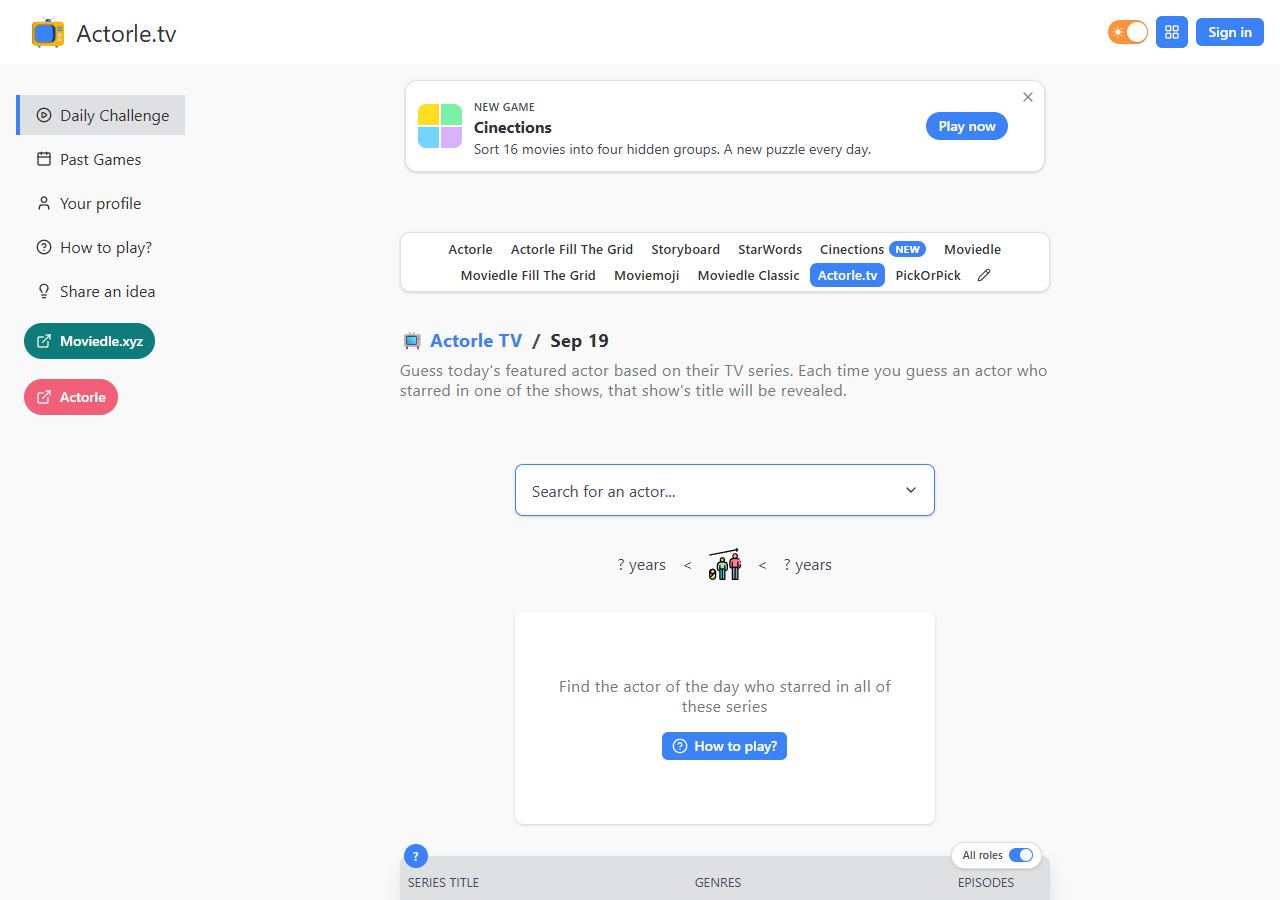This screenshot has width=1280, height=900.
Task: Select the Moviemoji game tab
Action: (646, 275)
